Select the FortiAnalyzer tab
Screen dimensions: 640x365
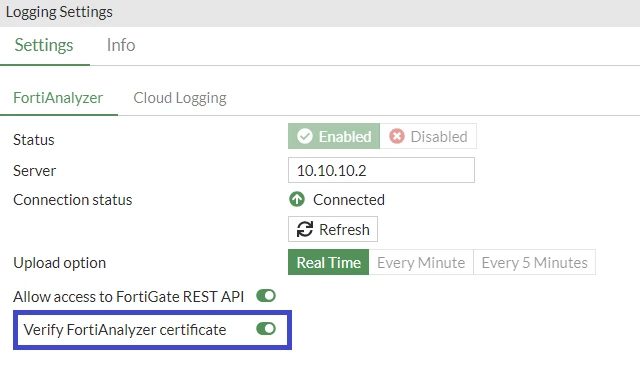[58, 98]
